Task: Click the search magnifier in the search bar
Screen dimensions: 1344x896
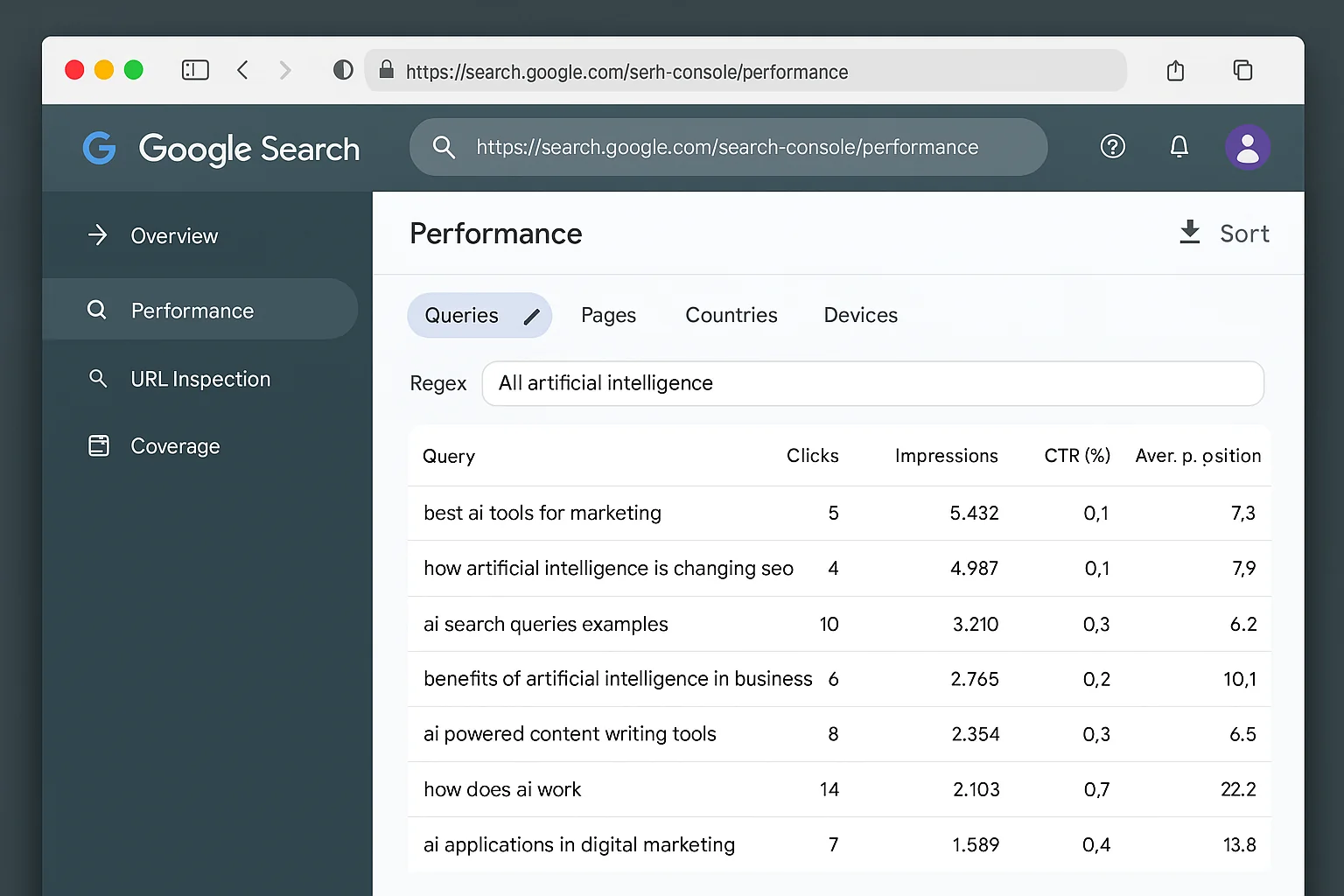Action: pos(444,147)
